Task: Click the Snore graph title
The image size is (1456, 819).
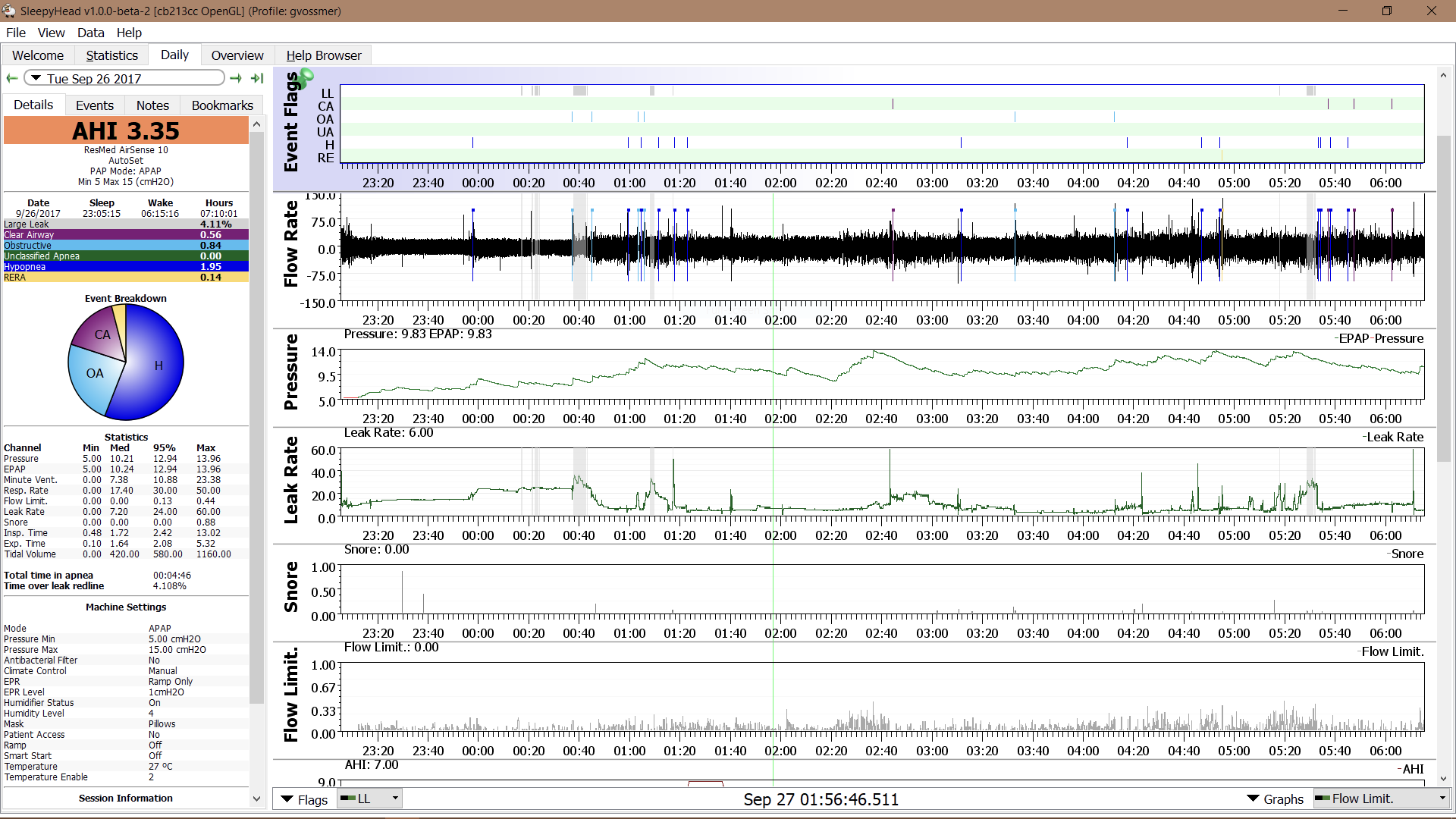Action: click(291, 587)
